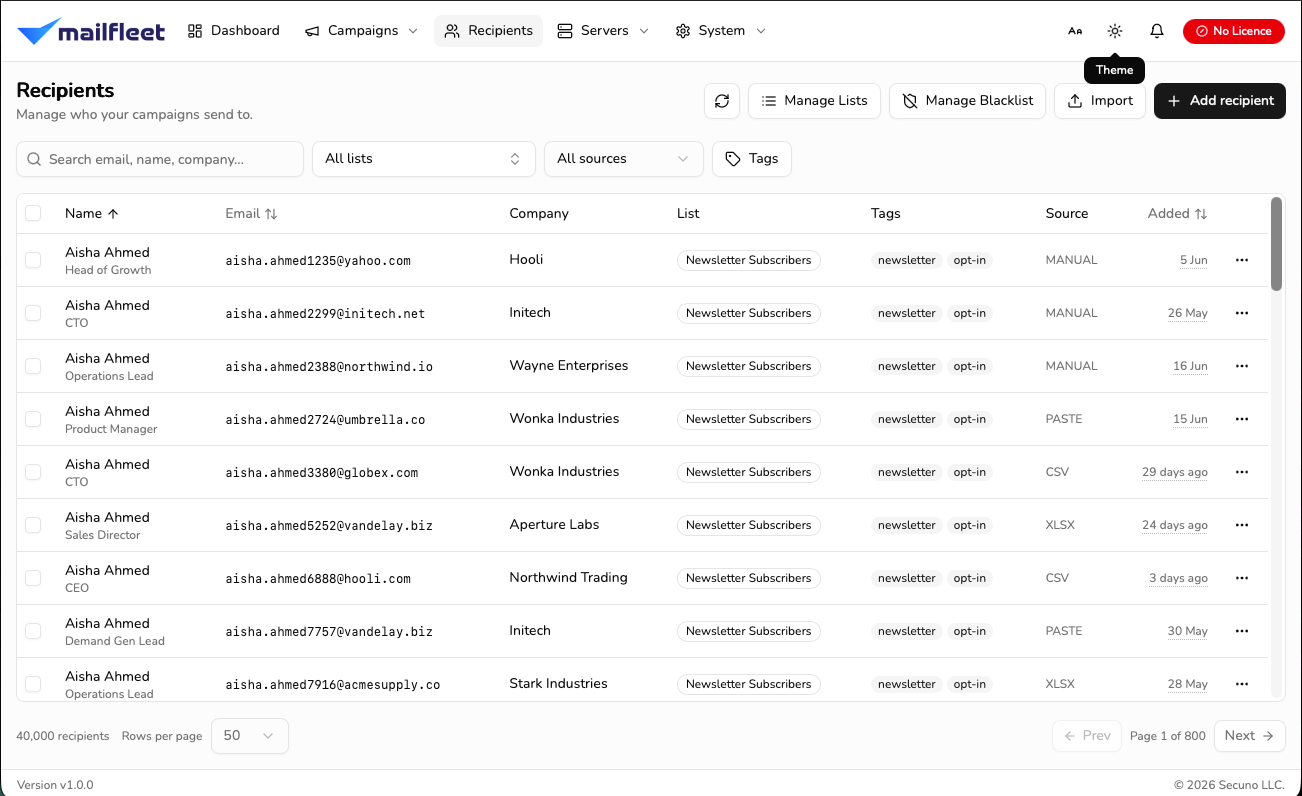
Task: Click Manage Blacklist button
Action: click(x=968, y=101)
